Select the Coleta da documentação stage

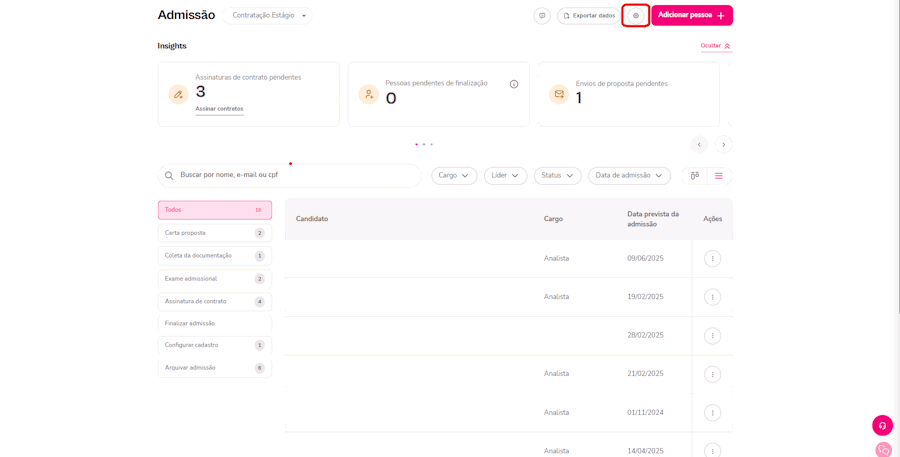click(215, 256)
